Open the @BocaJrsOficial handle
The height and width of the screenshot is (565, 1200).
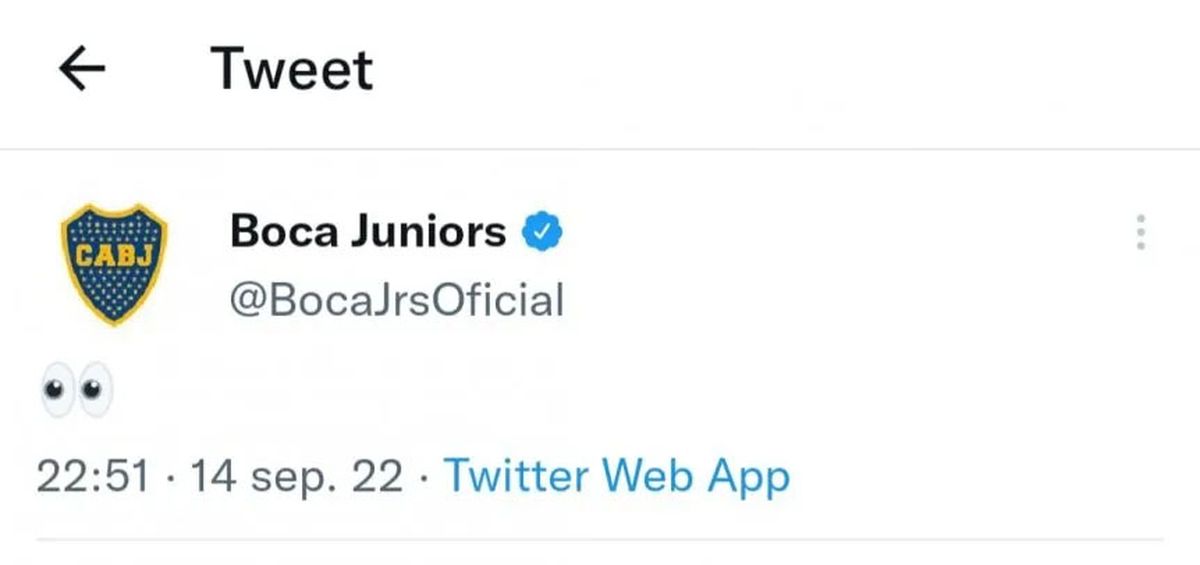pos(397,300)
